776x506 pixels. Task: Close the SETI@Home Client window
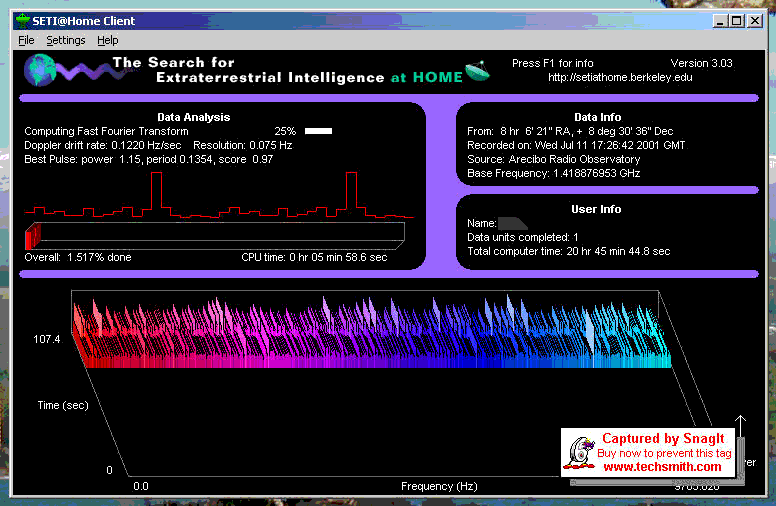click(x=755, y=21)
